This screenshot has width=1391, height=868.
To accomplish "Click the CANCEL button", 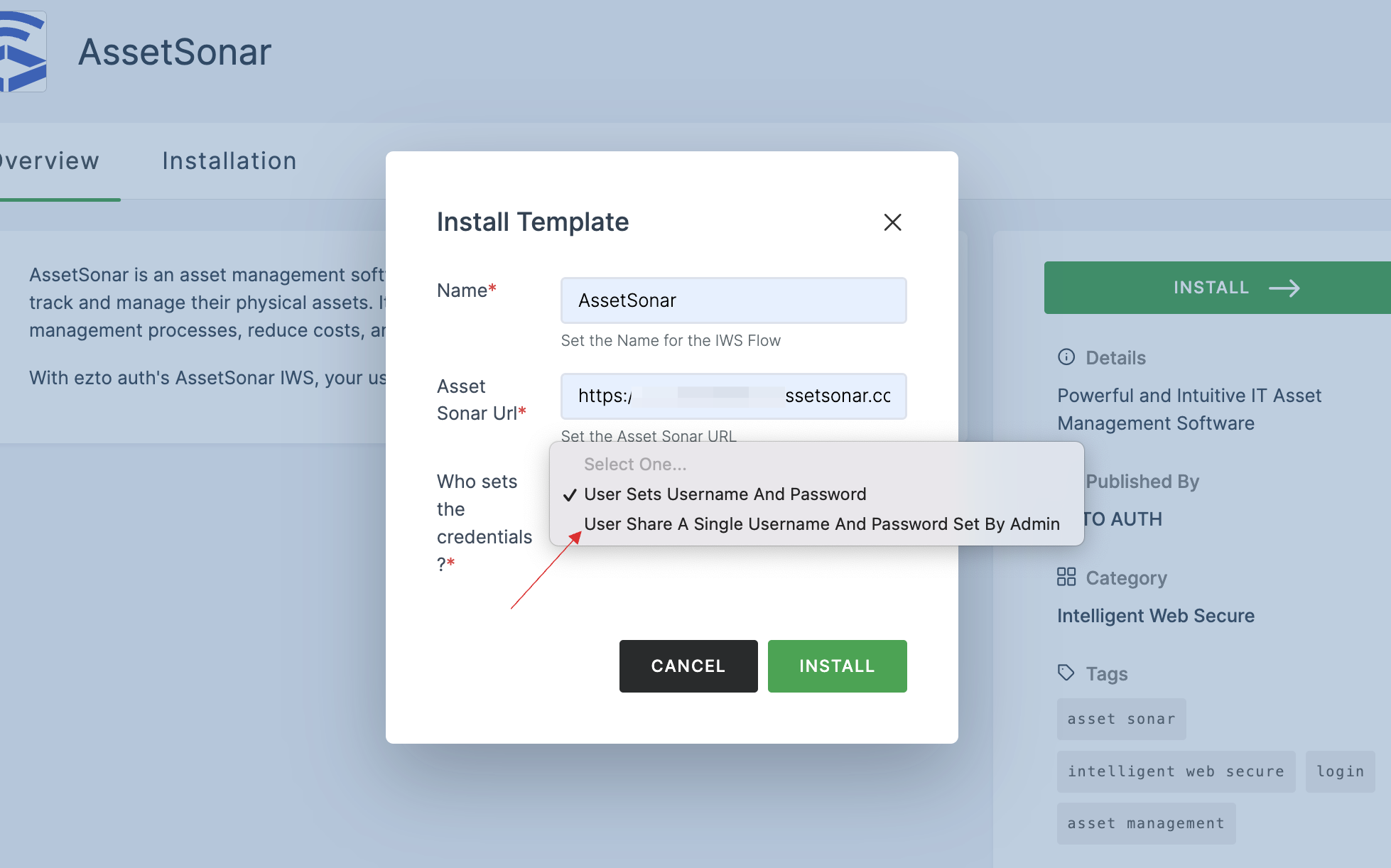I will (x=688, y=665).
